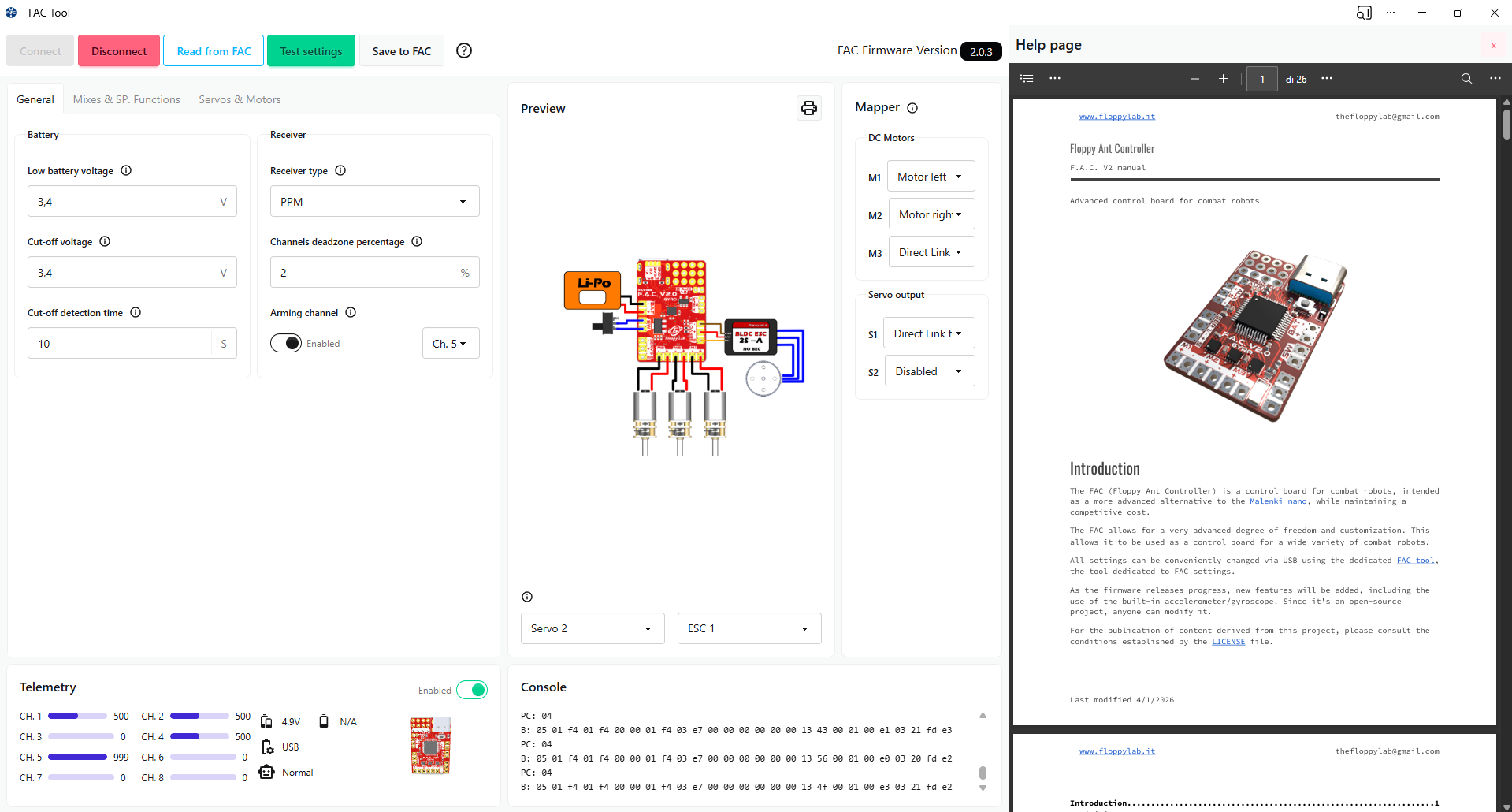The image size is (1512, 812).
Task: Click the Save to FAC button
Action: click(x=401, y=51)
